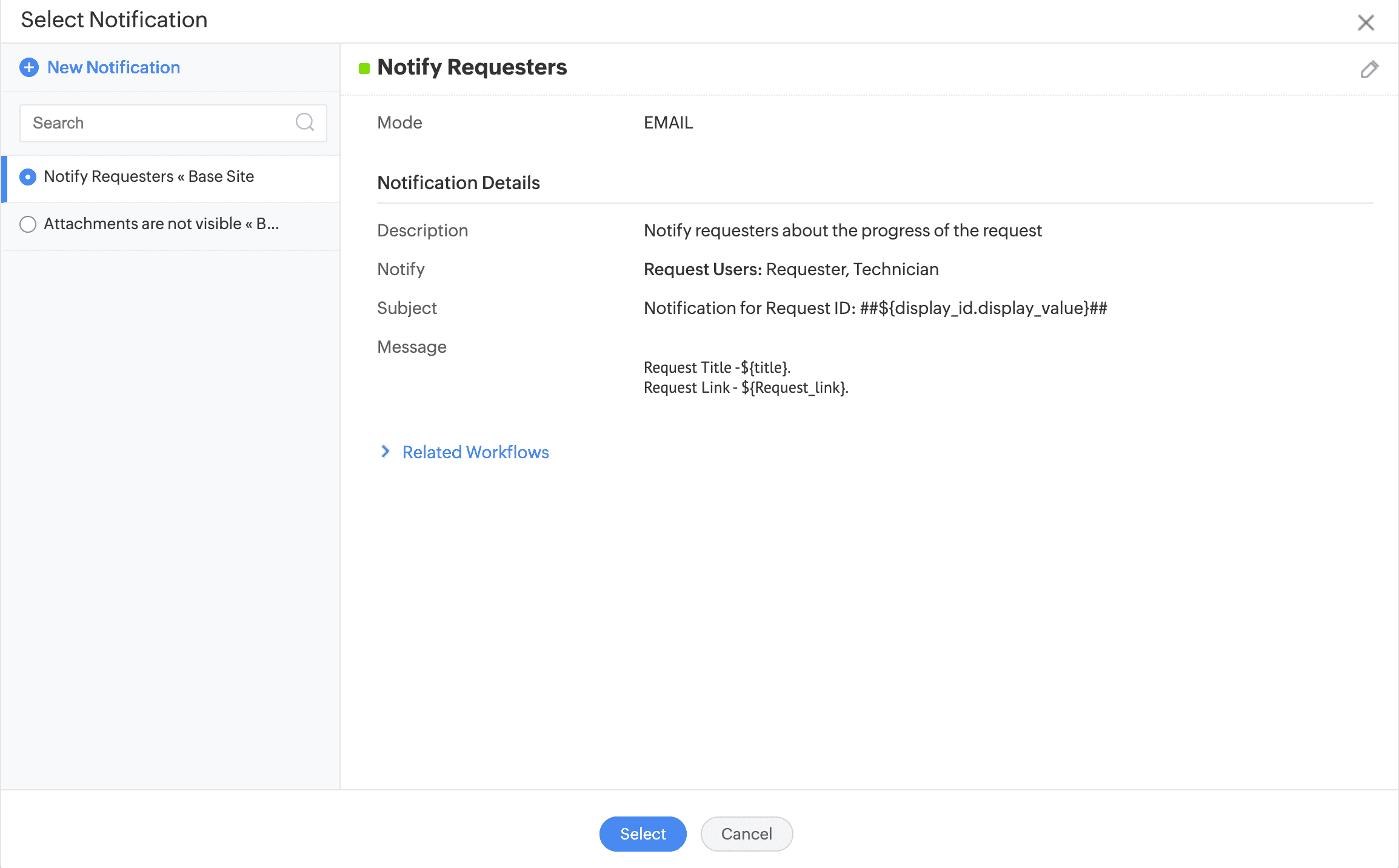Click the New Notification link text
This screenshot has height=868, width=1399.
point(113,67)
